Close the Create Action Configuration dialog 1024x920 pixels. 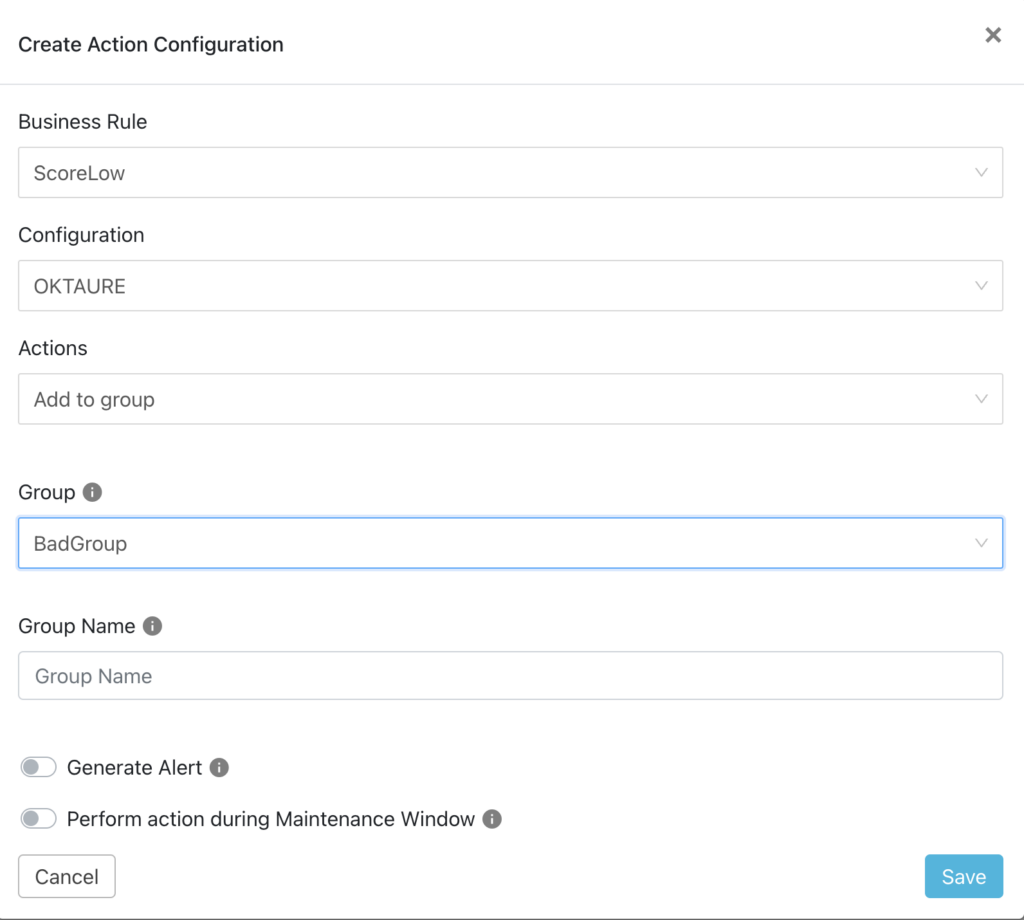tap(992, 36)
